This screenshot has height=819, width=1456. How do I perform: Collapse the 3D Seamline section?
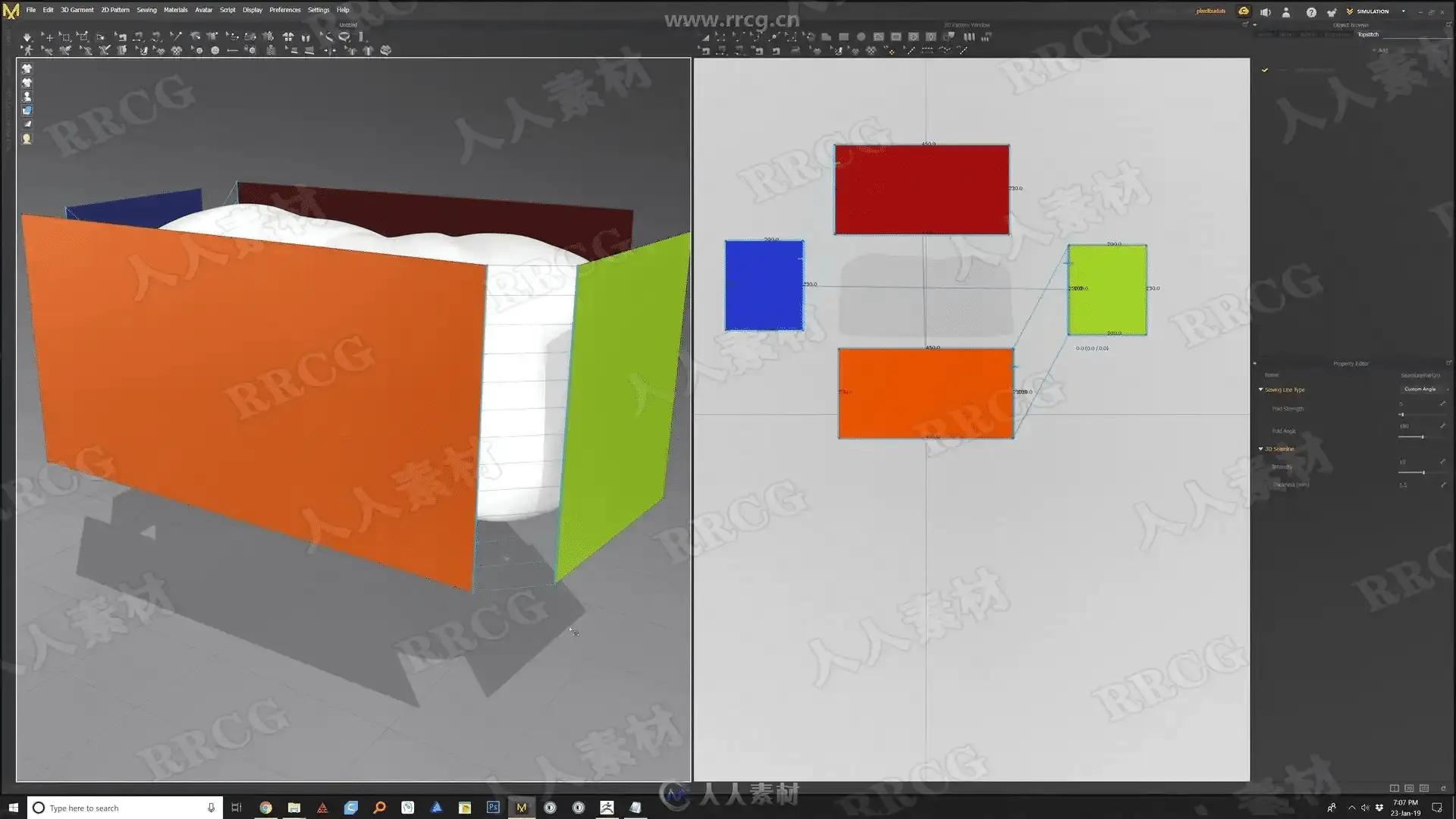tap(1261, 449)
